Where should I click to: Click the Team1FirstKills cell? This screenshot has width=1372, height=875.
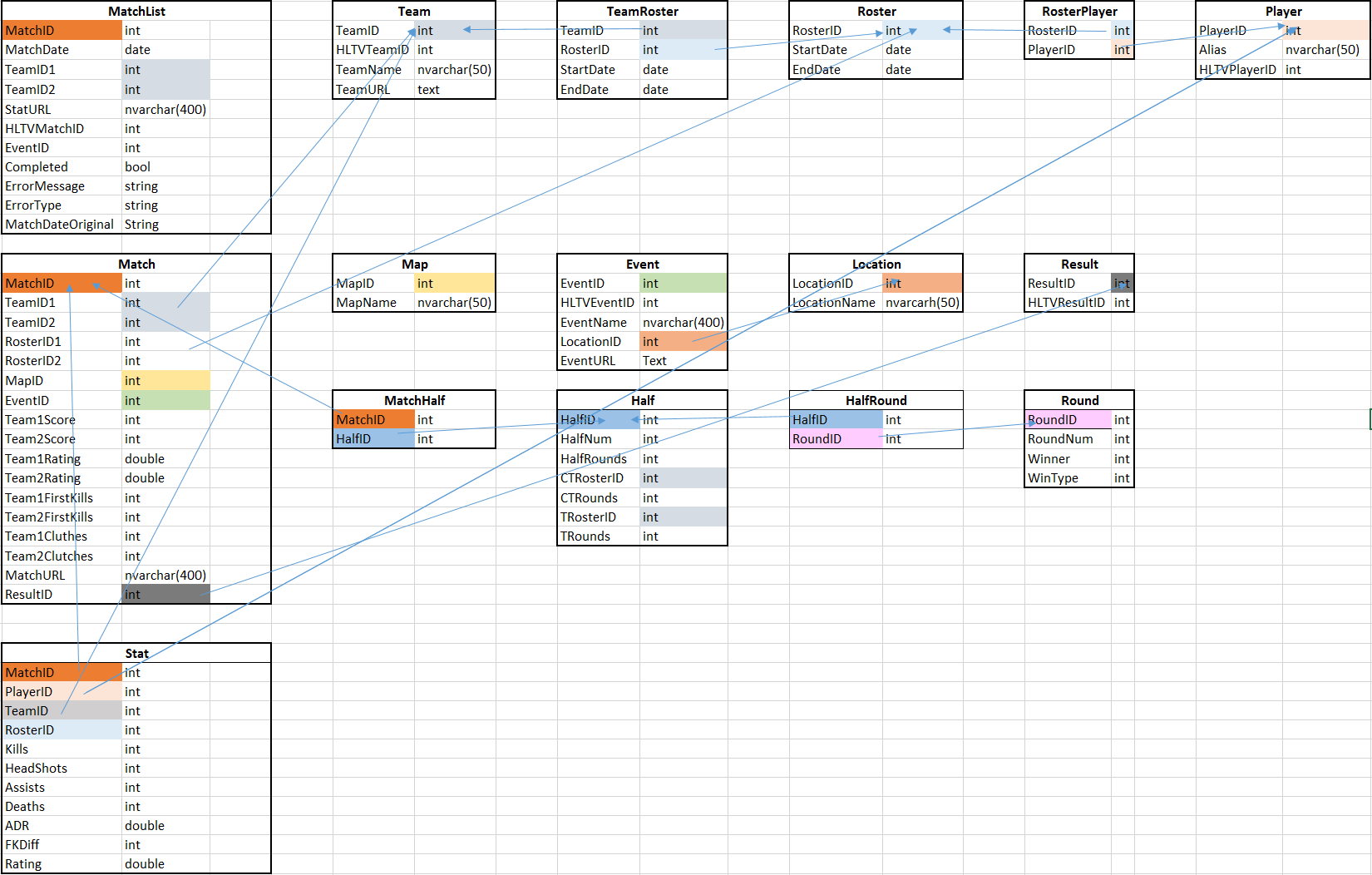62,498
